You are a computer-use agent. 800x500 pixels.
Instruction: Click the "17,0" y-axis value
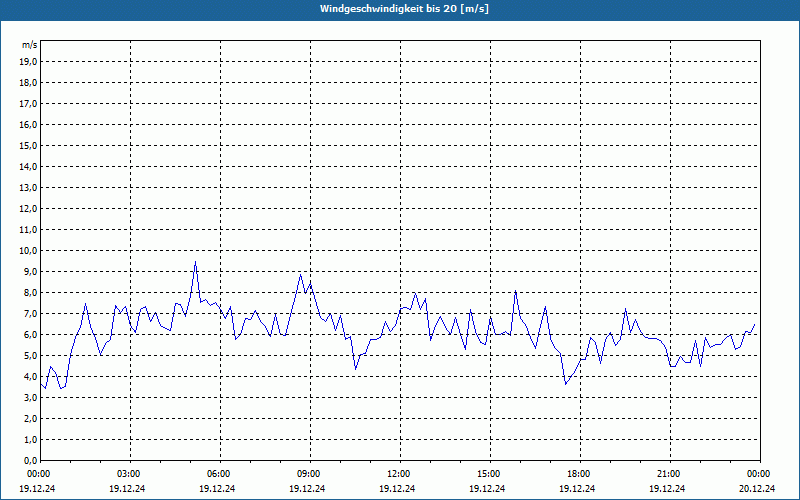coord(28,104)
